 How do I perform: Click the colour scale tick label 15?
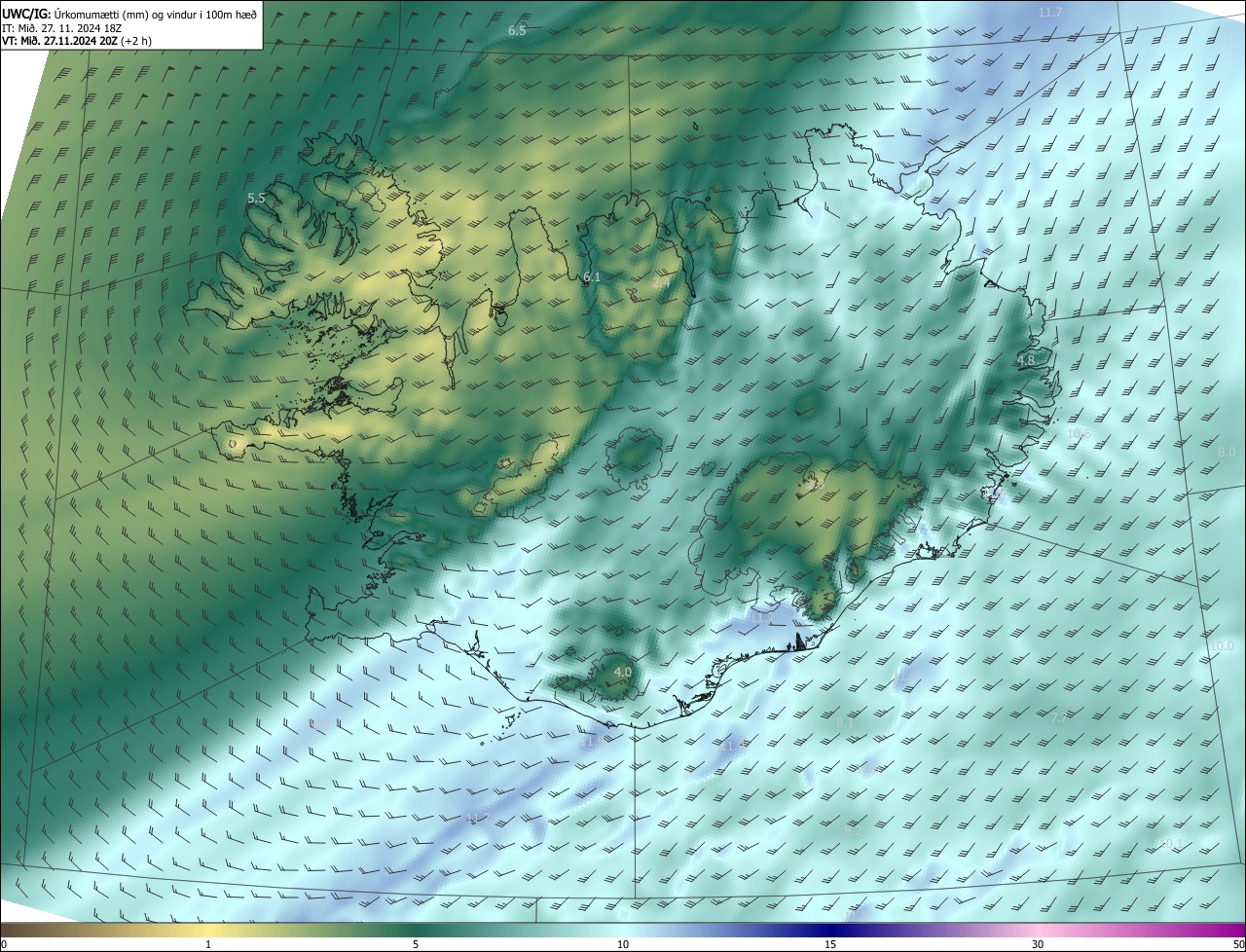click(x=830, y=944)
